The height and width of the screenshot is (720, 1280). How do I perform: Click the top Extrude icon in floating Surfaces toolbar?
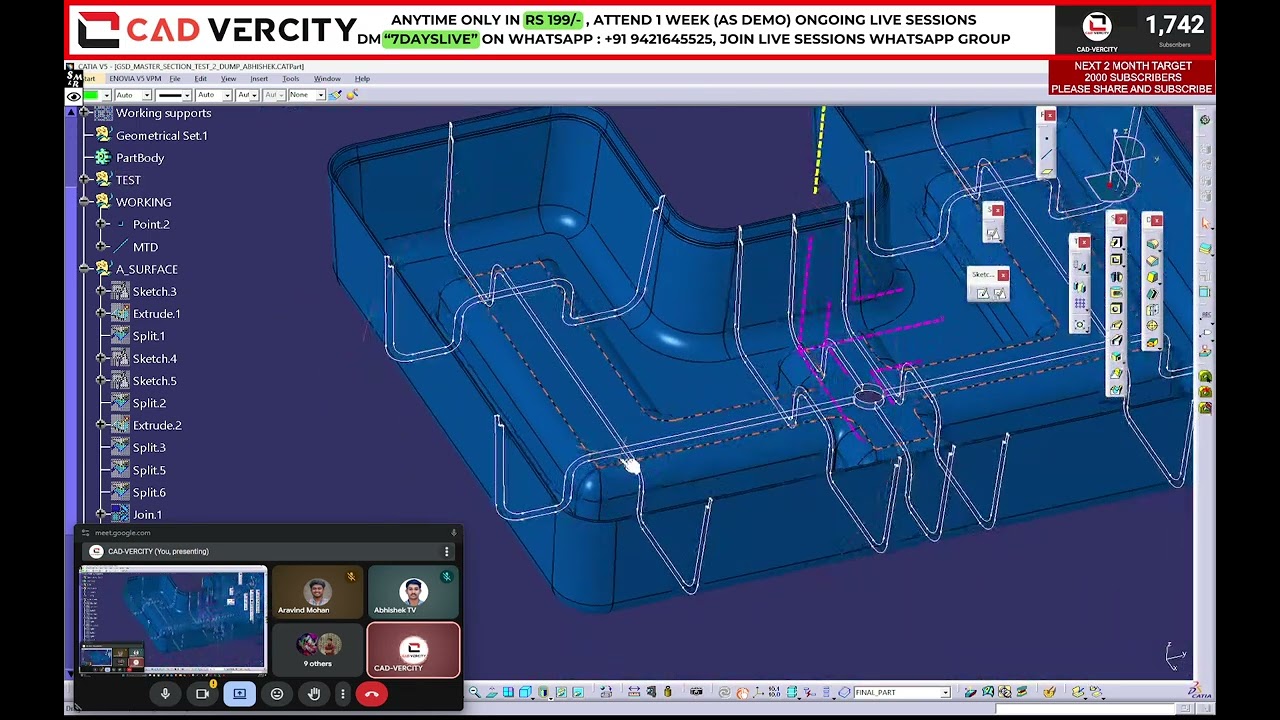(x=1116, y=242)
